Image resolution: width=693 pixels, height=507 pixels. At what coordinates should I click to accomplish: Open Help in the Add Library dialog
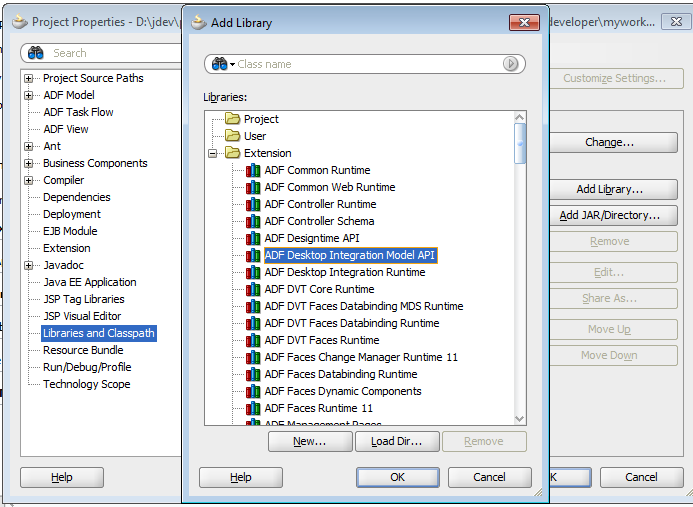[x=241, y=477]
